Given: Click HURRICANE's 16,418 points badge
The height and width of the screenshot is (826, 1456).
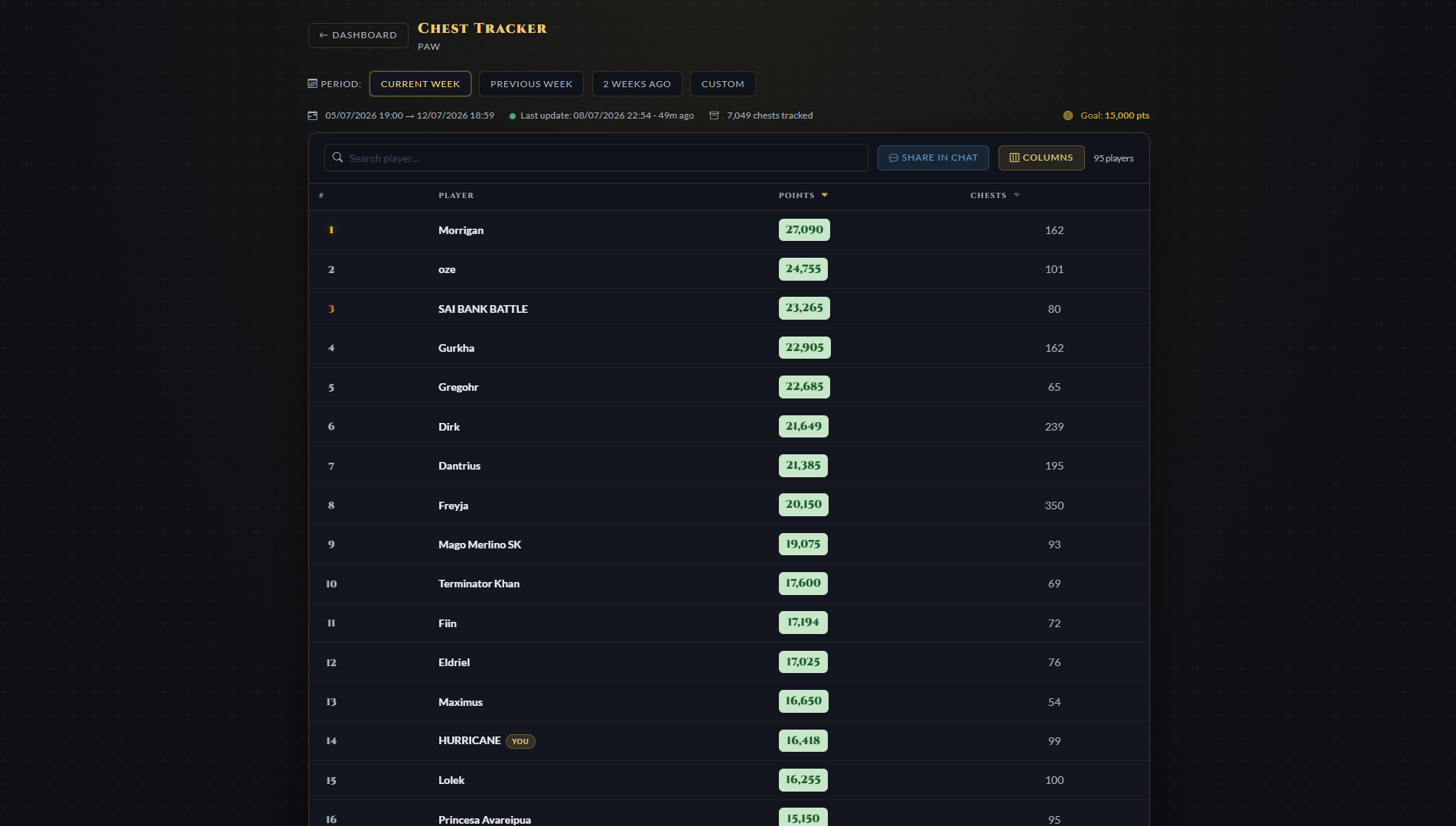Looking at the screenshot, I should tap(803, 740).
